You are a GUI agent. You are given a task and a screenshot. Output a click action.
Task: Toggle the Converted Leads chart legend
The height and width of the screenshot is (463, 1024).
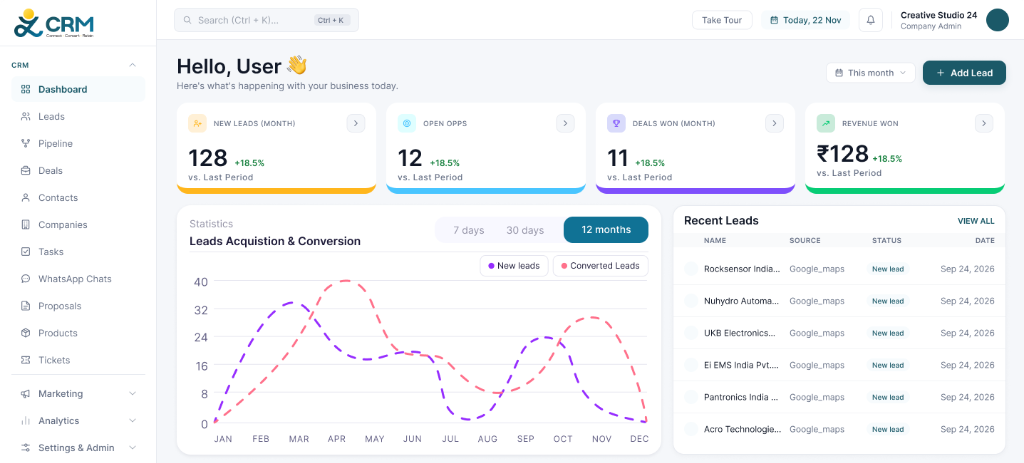(x=601, y=266)
